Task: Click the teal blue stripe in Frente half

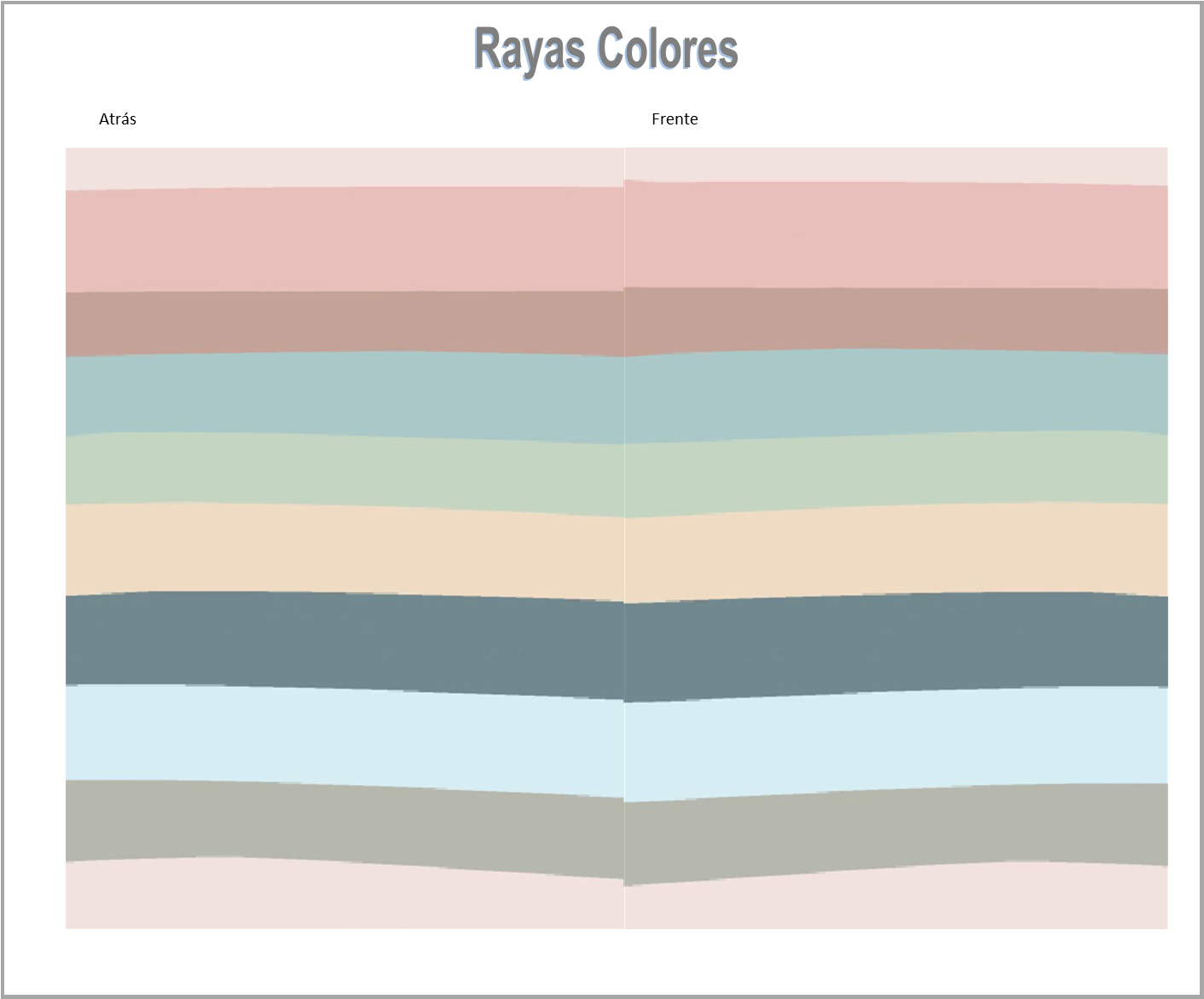Action: click(895, 394)
